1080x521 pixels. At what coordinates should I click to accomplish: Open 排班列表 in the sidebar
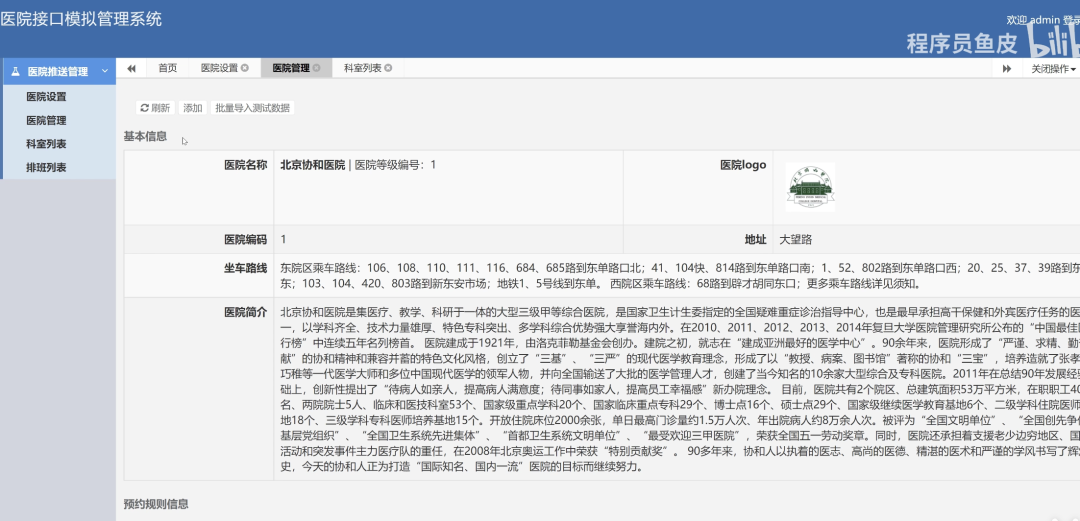pyautogui.click(x=46, y=167)
